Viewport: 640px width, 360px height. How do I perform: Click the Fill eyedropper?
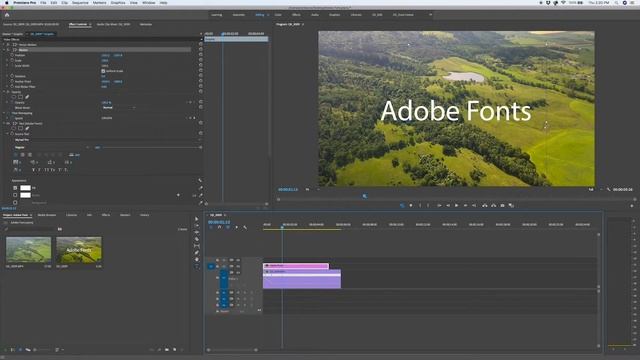coord(200,188)
